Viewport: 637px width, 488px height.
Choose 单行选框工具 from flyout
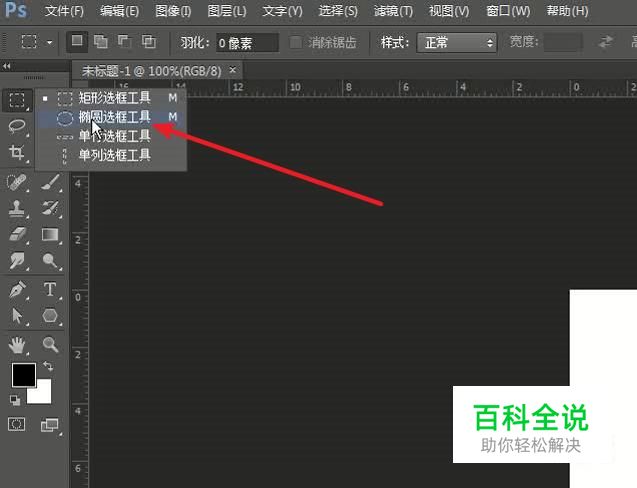click(111, 136)
